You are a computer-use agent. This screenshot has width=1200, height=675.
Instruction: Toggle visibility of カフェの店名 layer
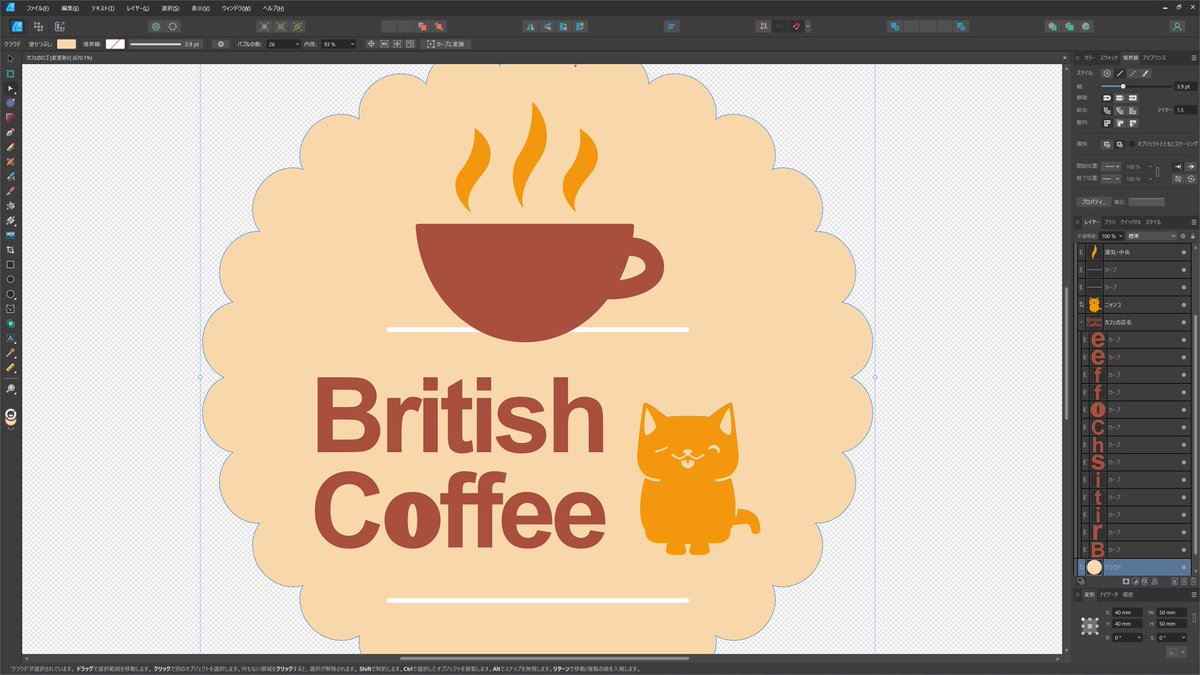coord(1184,322)
